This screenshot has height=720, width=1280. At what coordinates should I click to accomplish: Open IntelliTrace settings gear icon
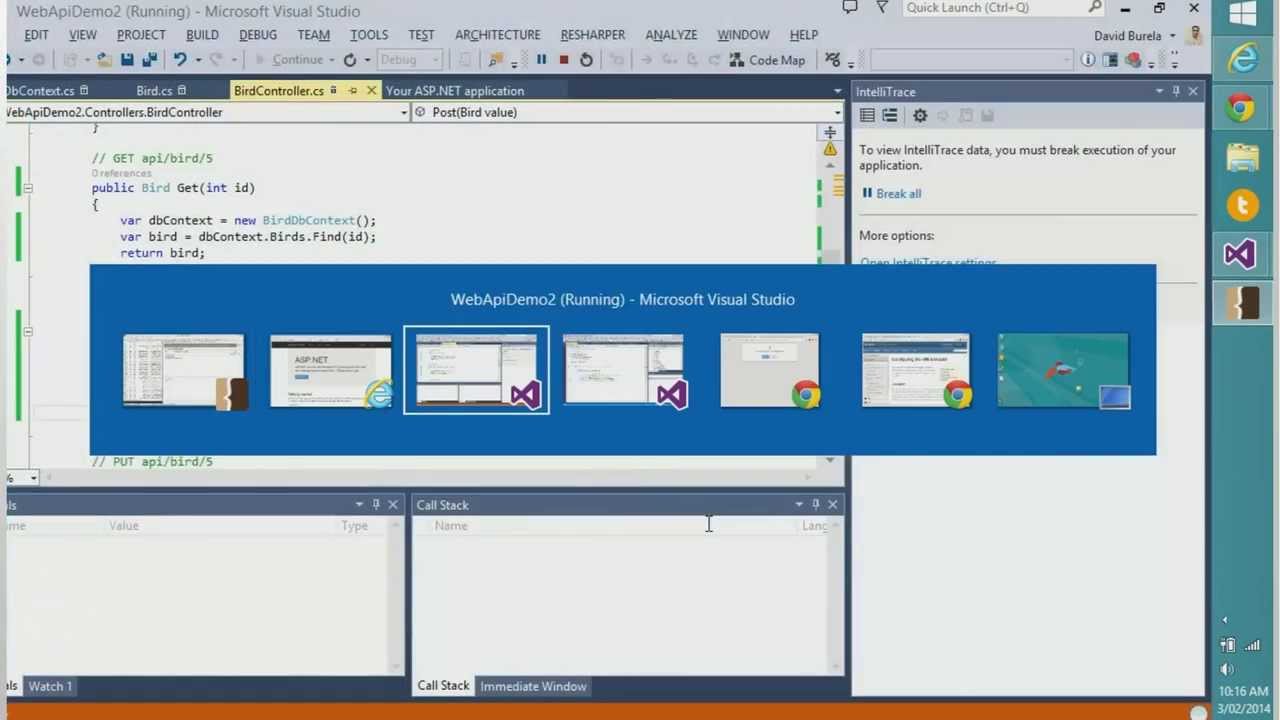pos(920,116)
